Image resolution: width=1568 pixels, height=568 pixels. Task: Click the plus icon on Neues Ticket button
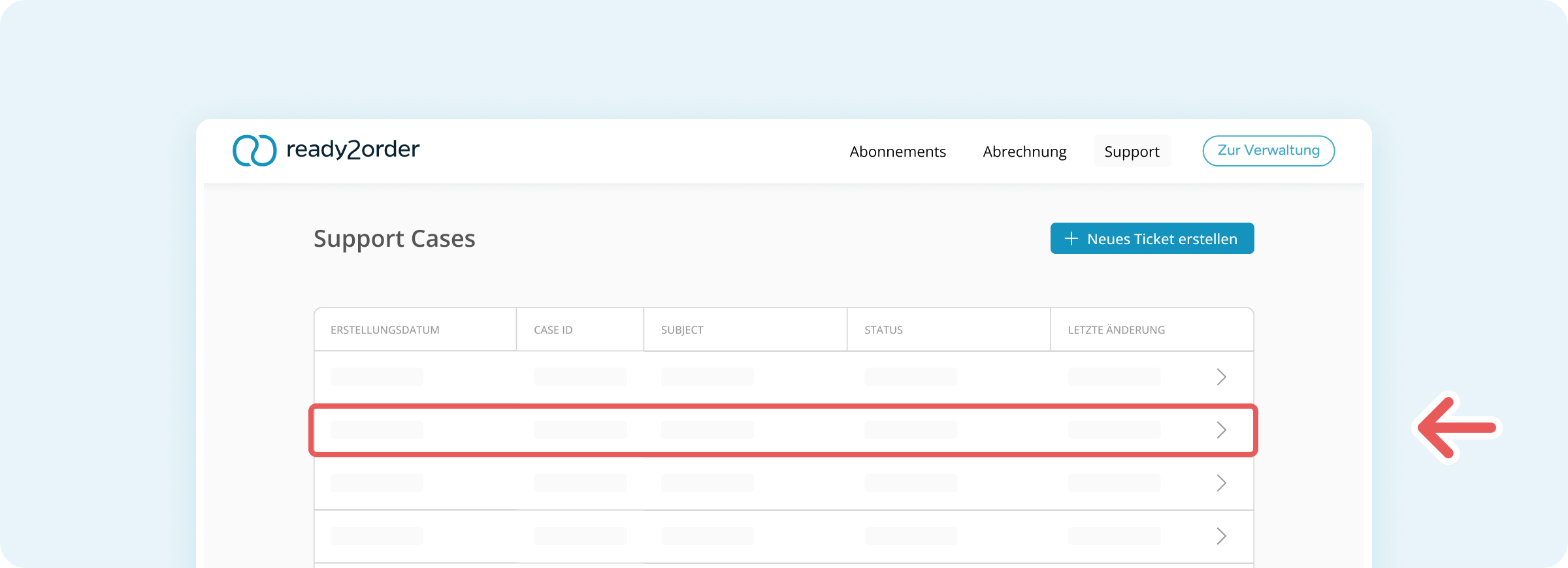1071,238
